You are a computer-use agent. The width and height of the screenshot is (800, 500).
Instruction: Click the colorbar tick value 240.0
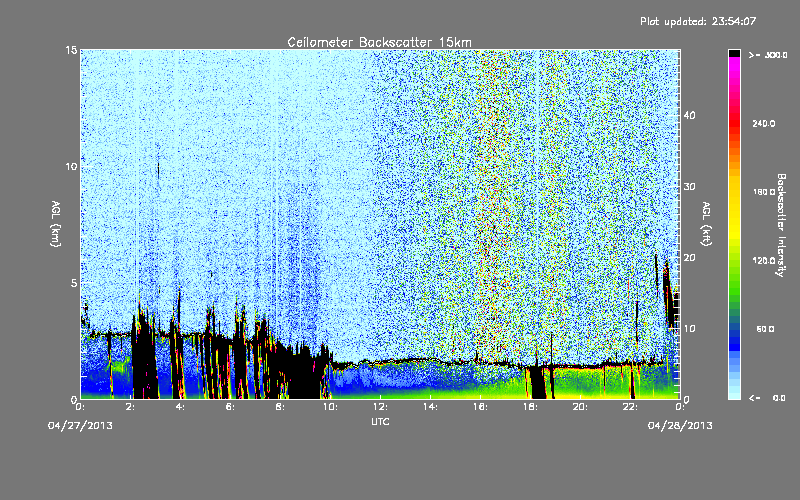click(x=764, y=124)
